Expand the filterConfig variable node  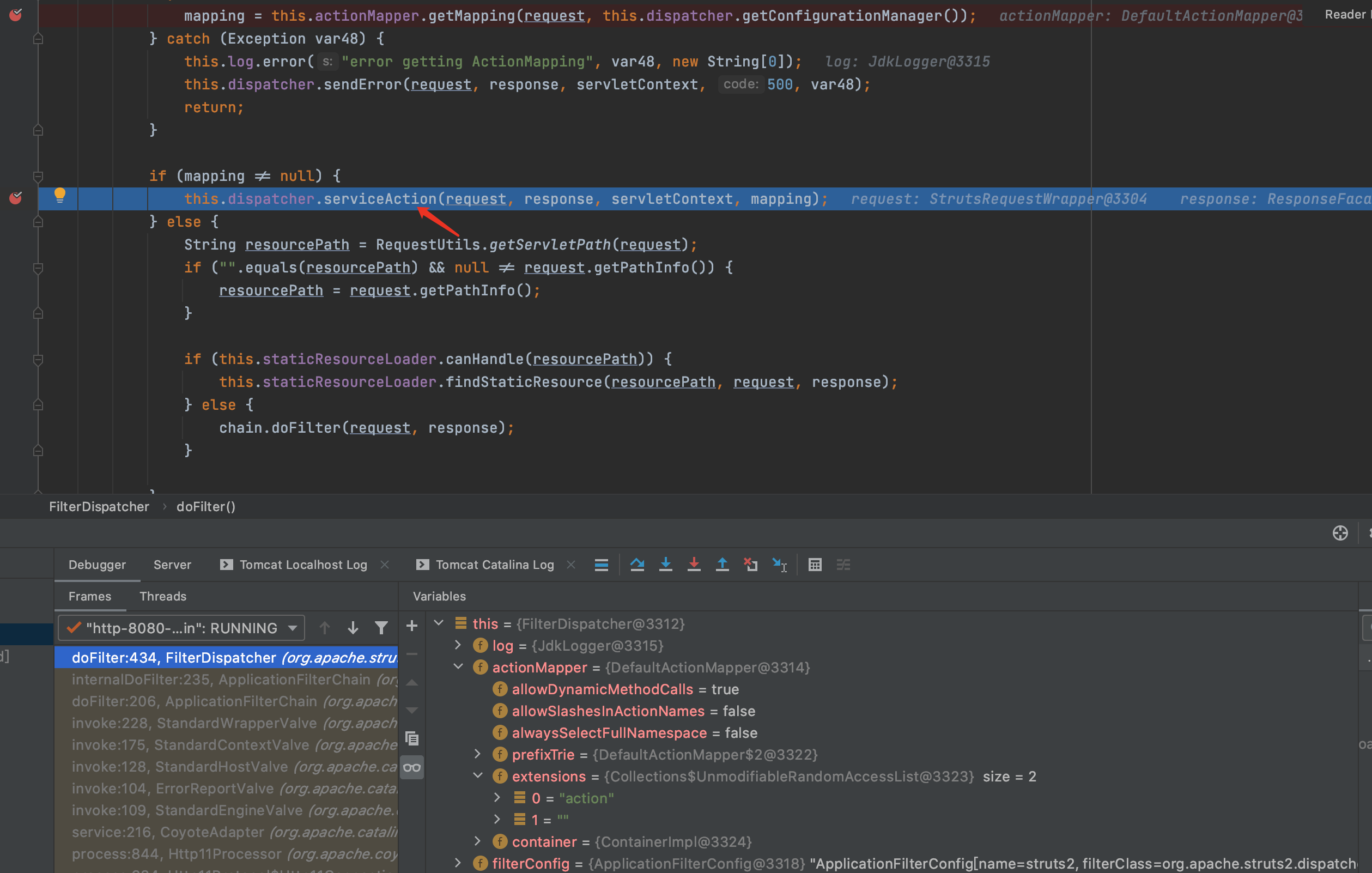point(458,863)
